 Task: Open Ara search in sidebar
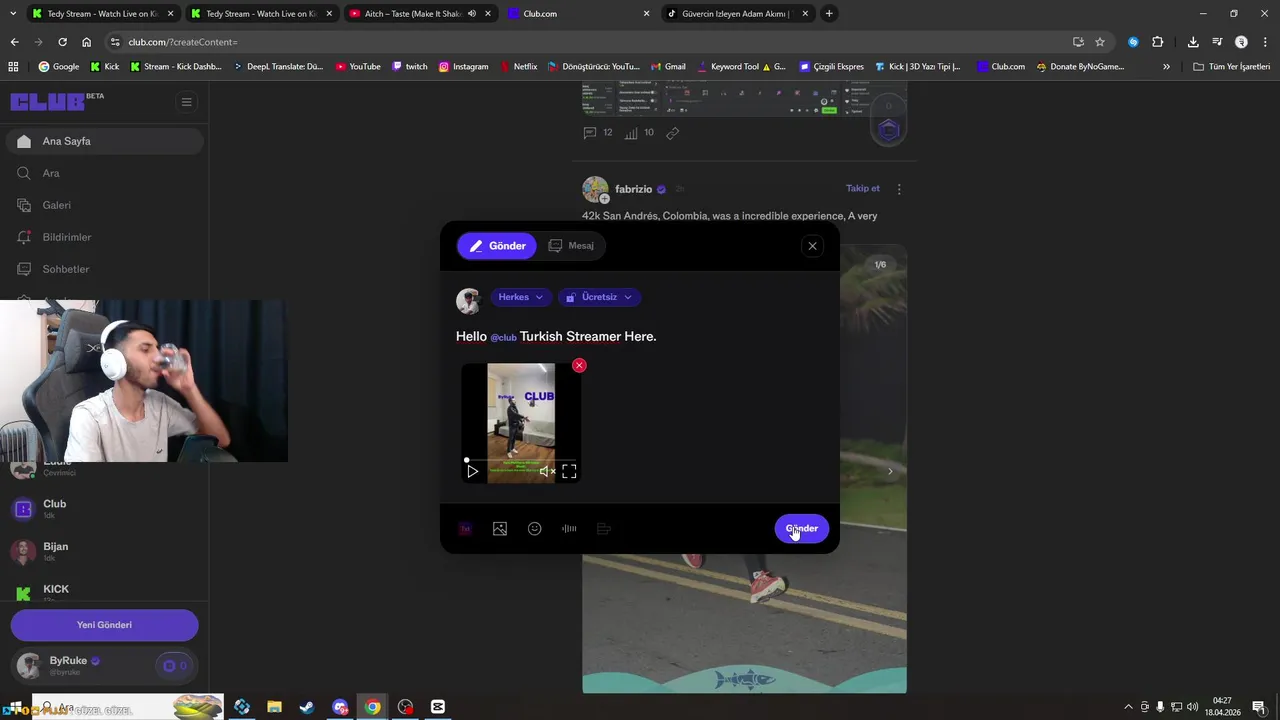104,173
